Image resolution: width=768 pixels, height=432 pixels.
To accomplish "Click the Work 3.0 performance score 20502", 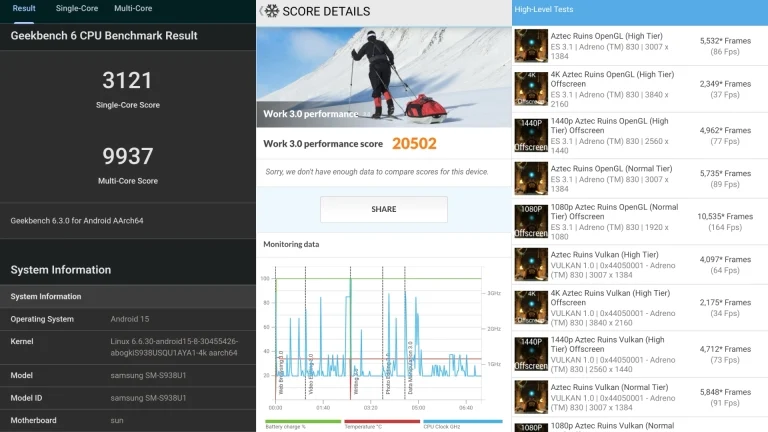I will [x=414, y=144].
